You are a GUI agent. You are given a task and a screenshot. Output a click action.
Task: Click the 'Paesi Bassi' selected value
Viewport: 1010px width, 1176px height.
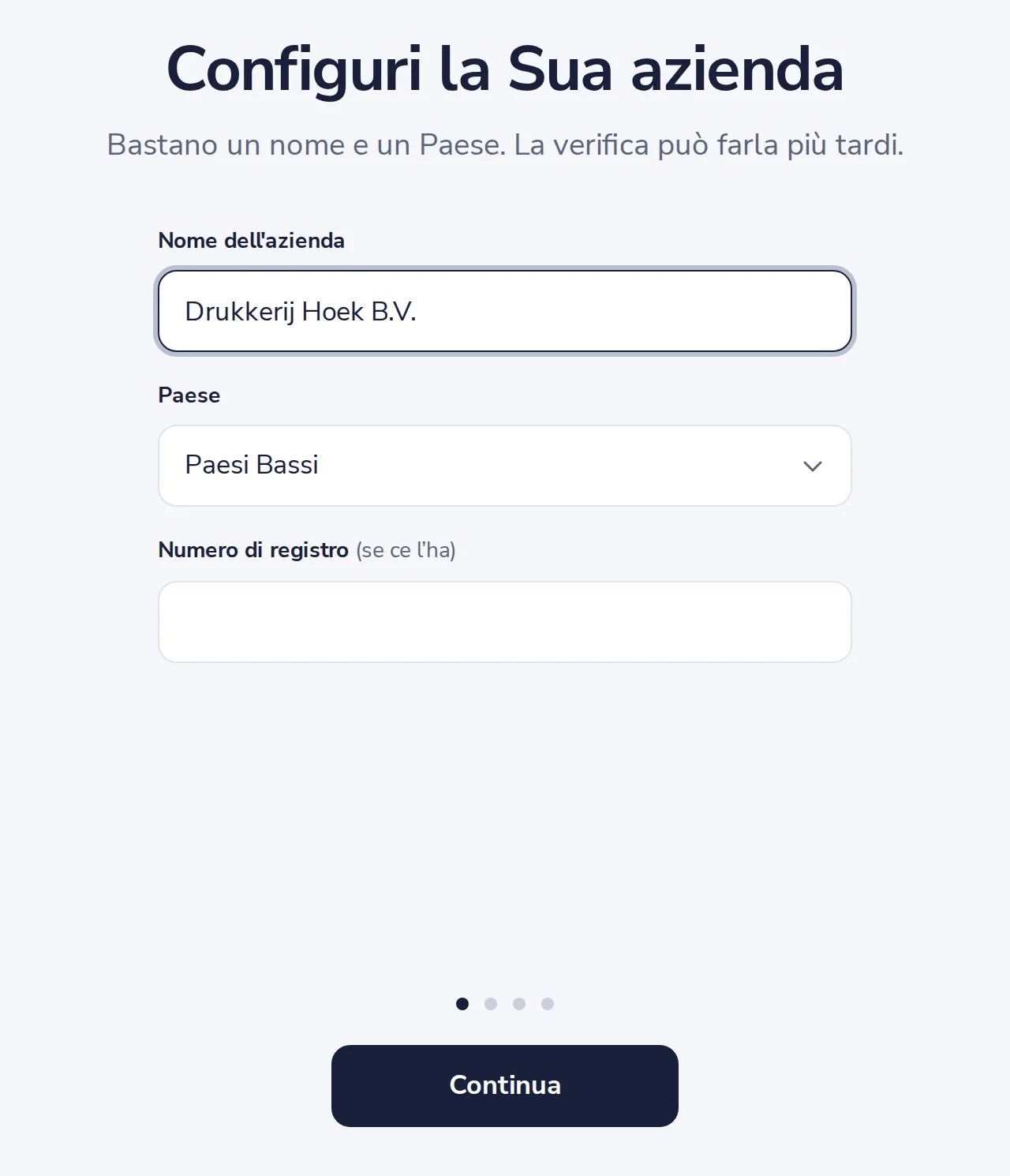click(252, 465)
